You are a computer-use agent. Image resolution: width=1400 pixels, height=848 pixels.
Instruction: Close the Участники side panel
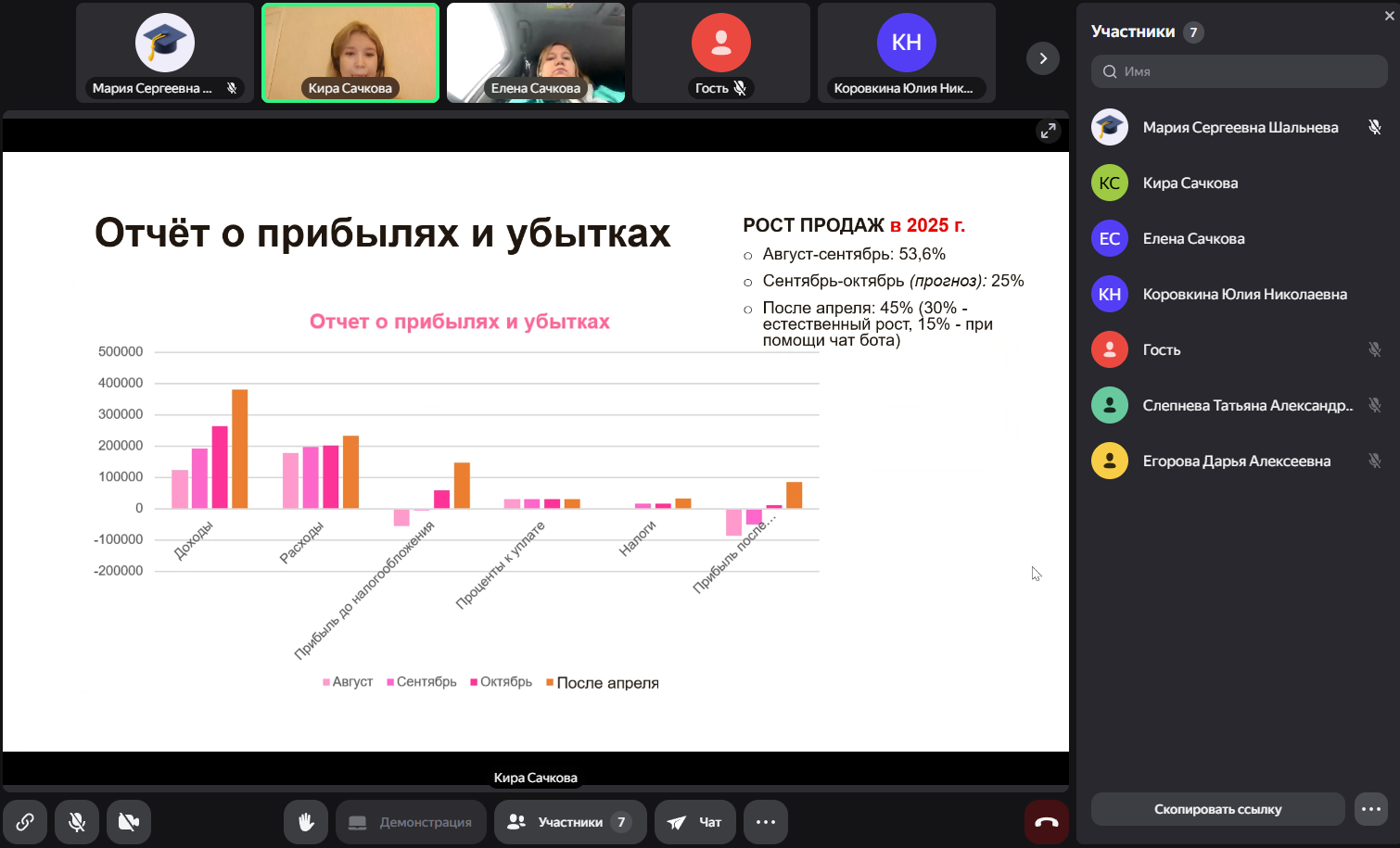(x=1389, y=16)
